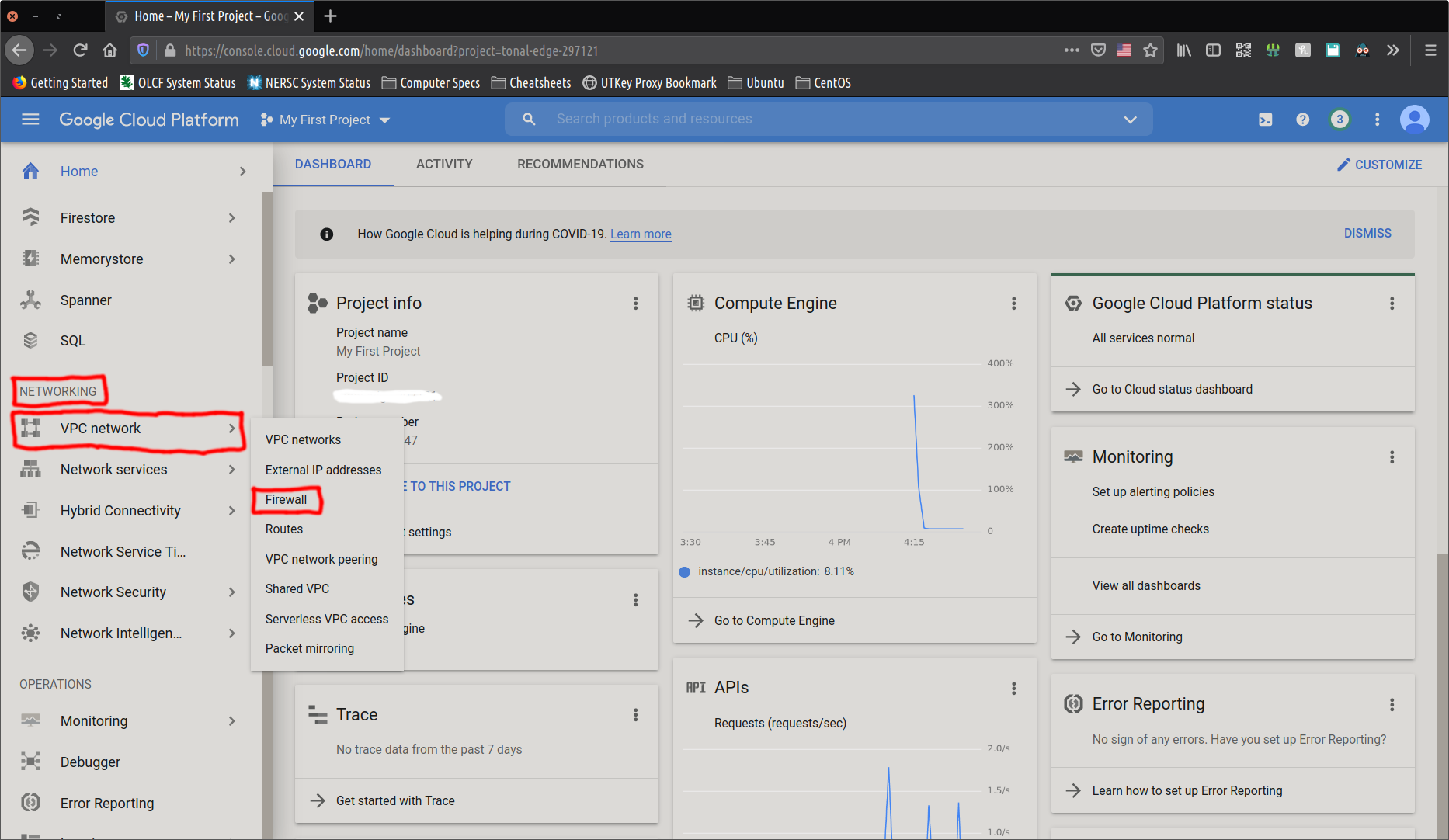The image size is (1449, 840).
Task: Open APIs card options menu
Action: [1013, 689]
